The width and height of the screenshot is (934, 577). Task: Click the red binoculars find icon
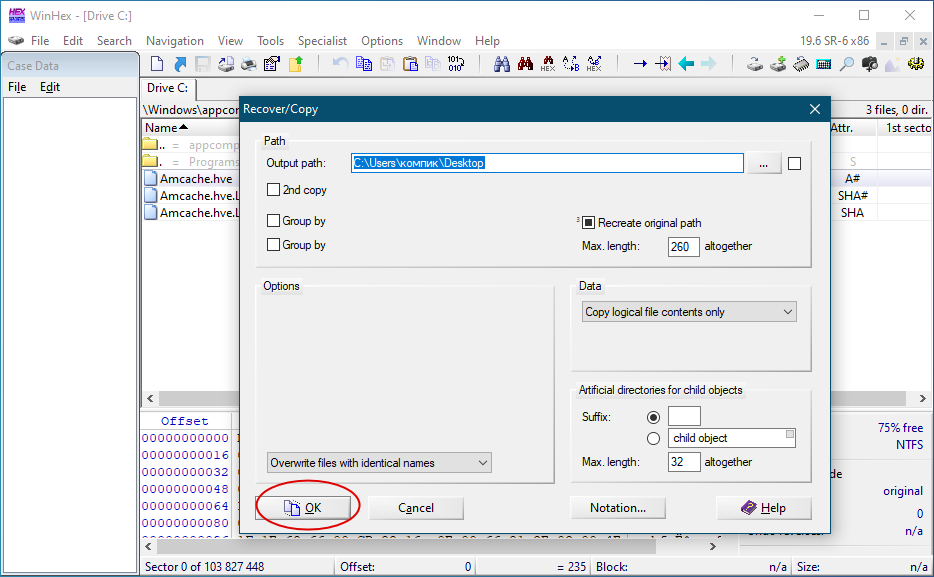(525, 64)
